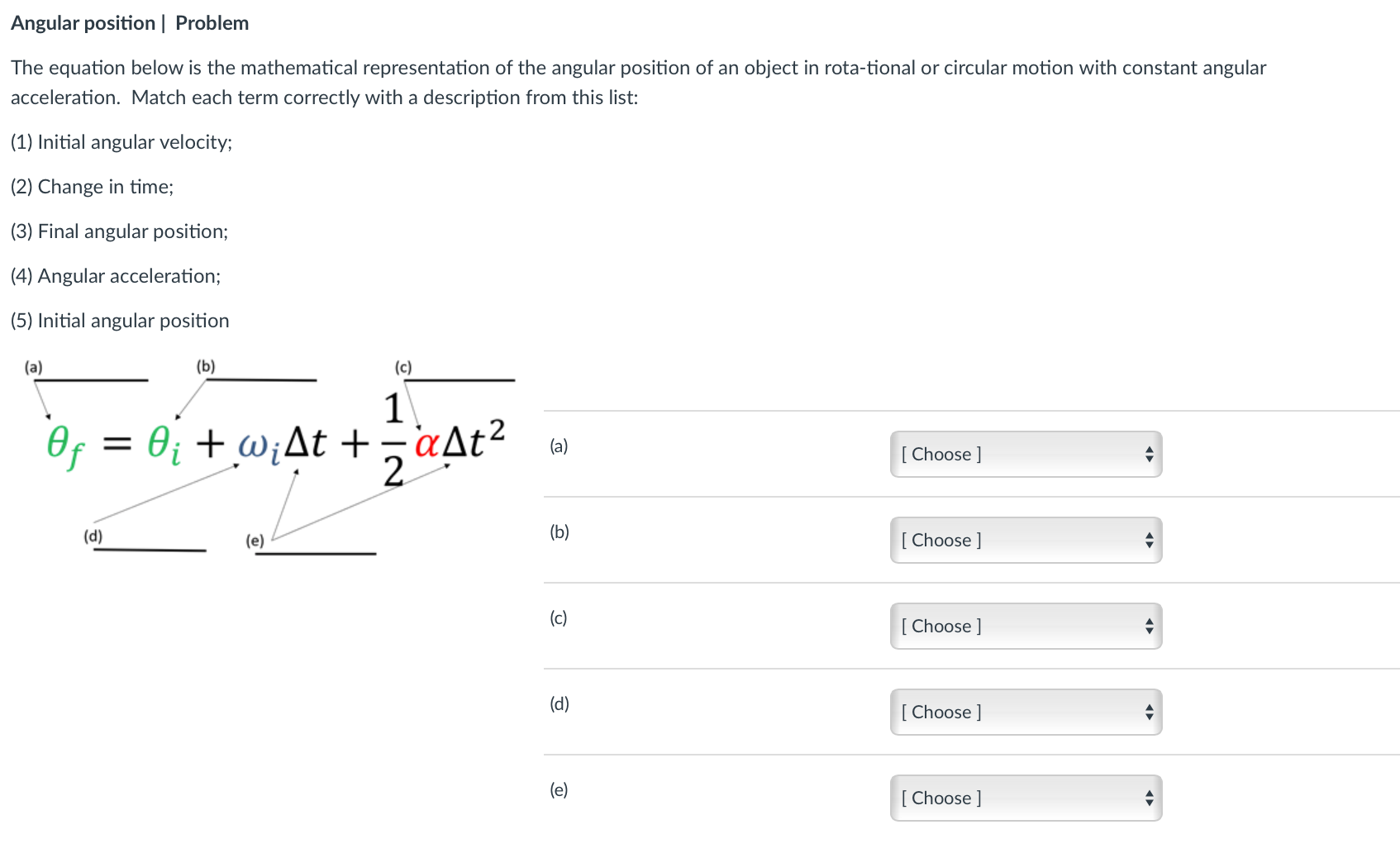This screenshot has width=1400, height=858.
Task: Click the label (d) below the equation
Action: click(x=93, y=536)
